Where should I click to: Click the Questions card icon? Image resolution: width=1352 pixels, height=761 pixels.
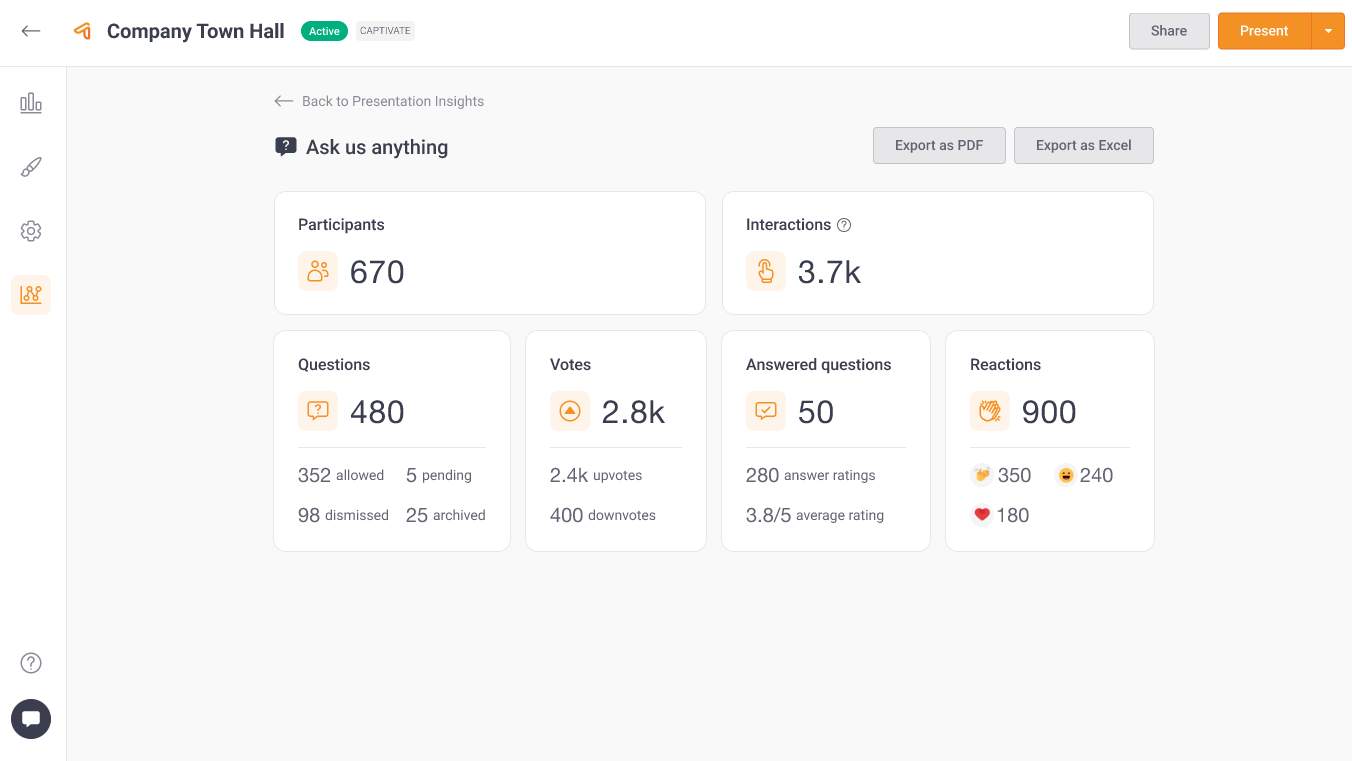[318, 411]
